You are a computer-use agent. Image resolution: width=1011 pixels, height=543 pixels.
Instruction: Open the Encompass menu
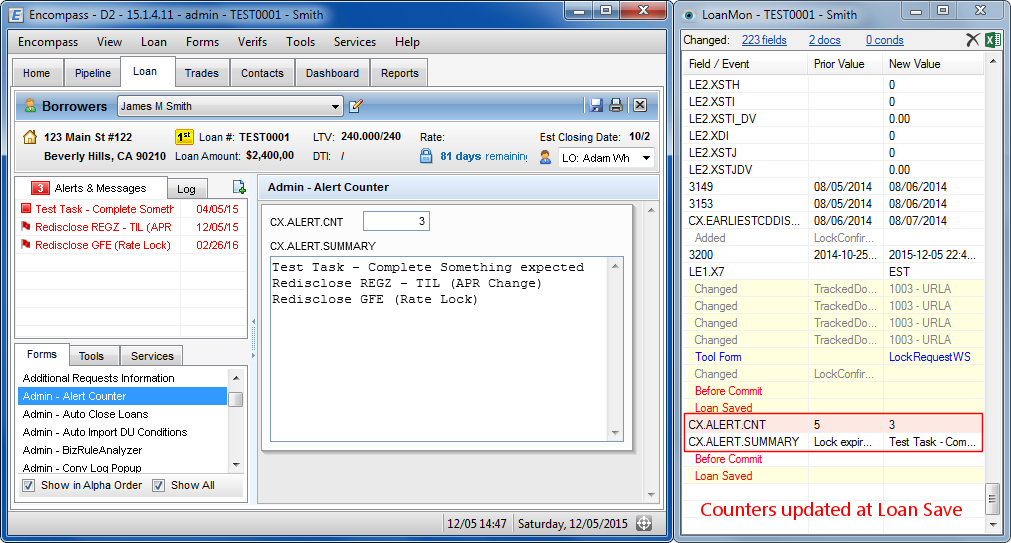(x=48, y=42)
